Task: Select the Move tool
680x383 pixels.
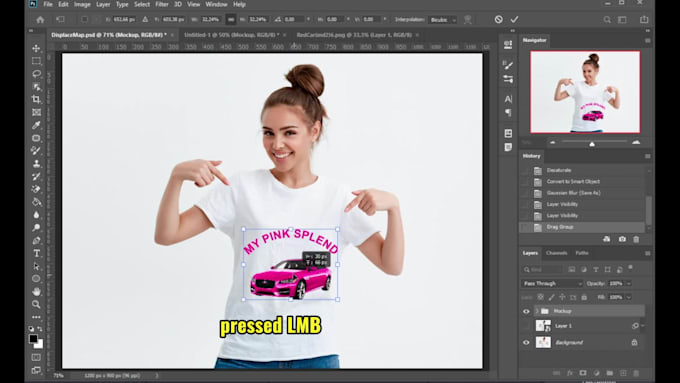Action: click(36, 48)
